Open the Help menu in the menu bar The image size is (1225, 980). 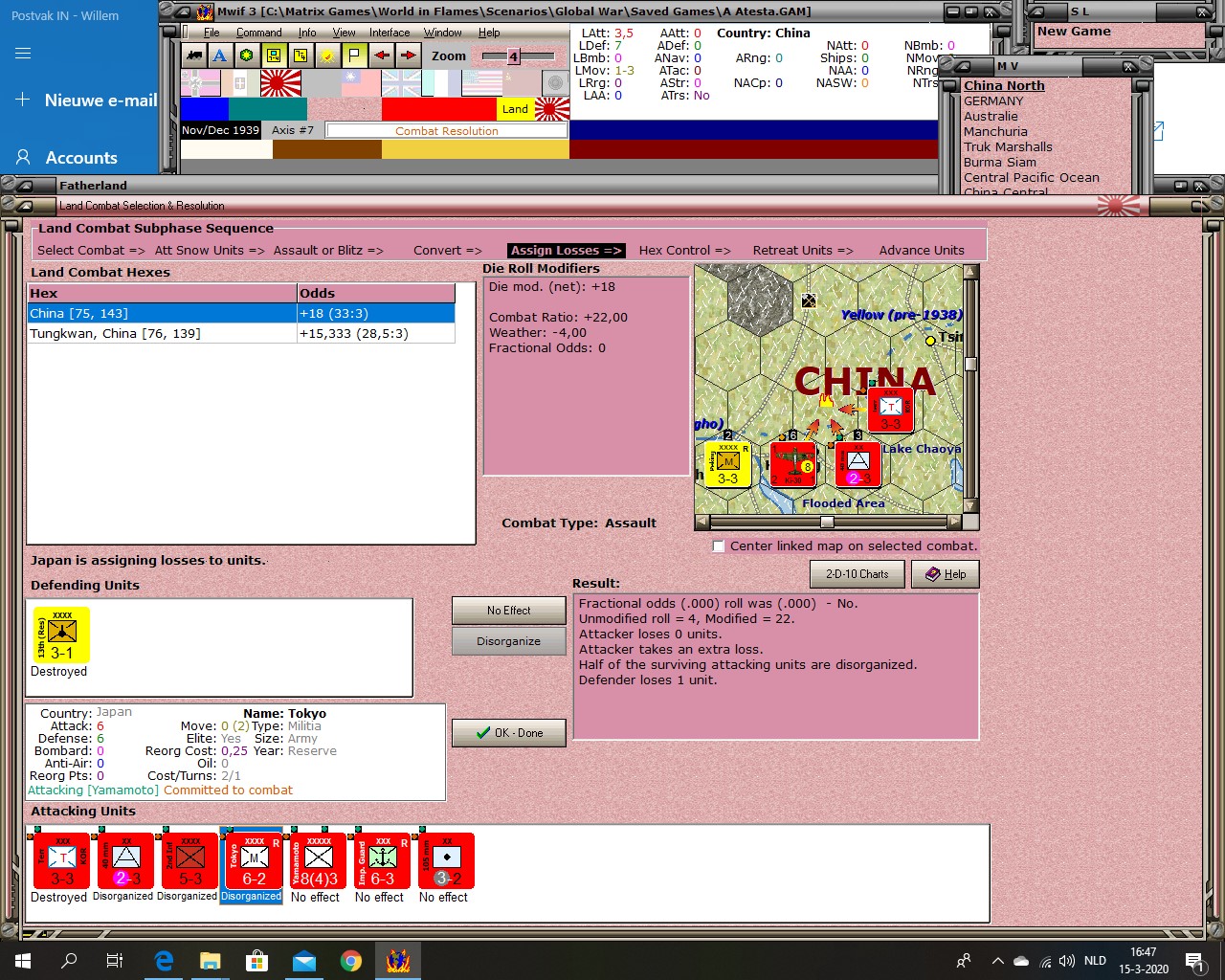[489, 33]
